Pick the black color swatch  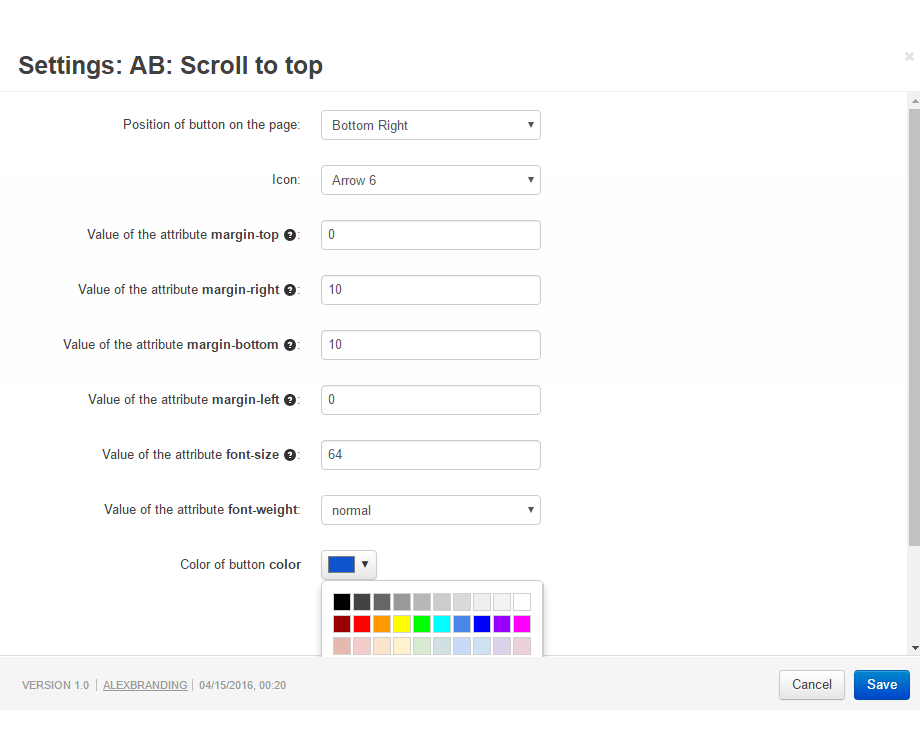(342, 602)
